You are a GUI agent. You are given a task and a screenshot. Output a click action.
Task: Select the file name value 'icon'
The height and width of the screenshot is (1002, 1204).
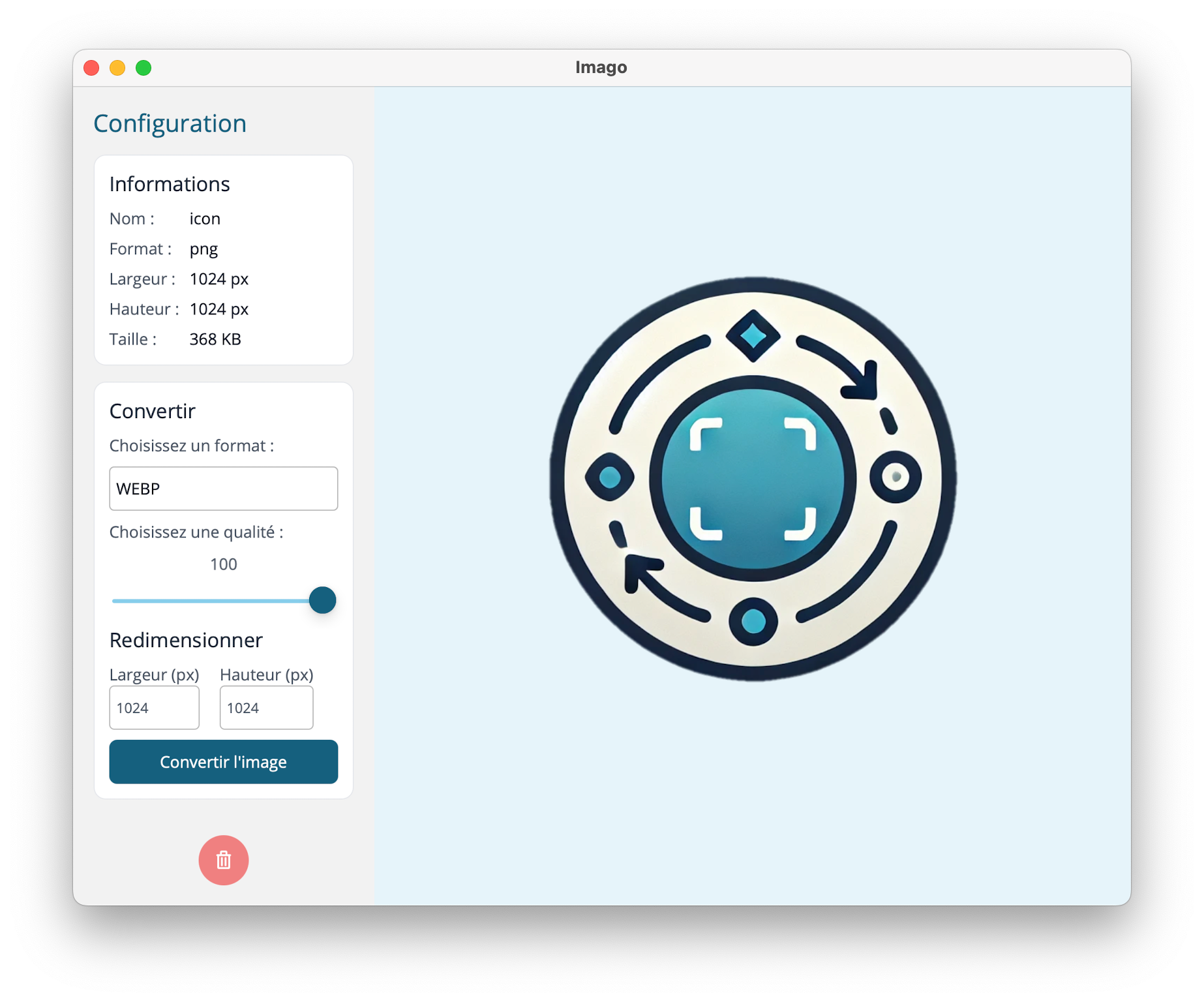click(x=205, y=219)
